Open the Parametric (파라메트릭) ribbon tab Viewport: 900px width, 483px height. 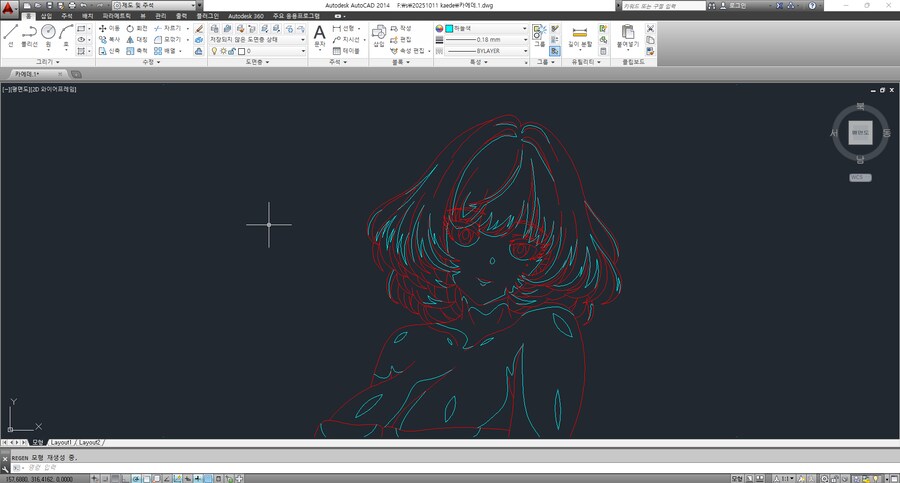pos(117,16)
